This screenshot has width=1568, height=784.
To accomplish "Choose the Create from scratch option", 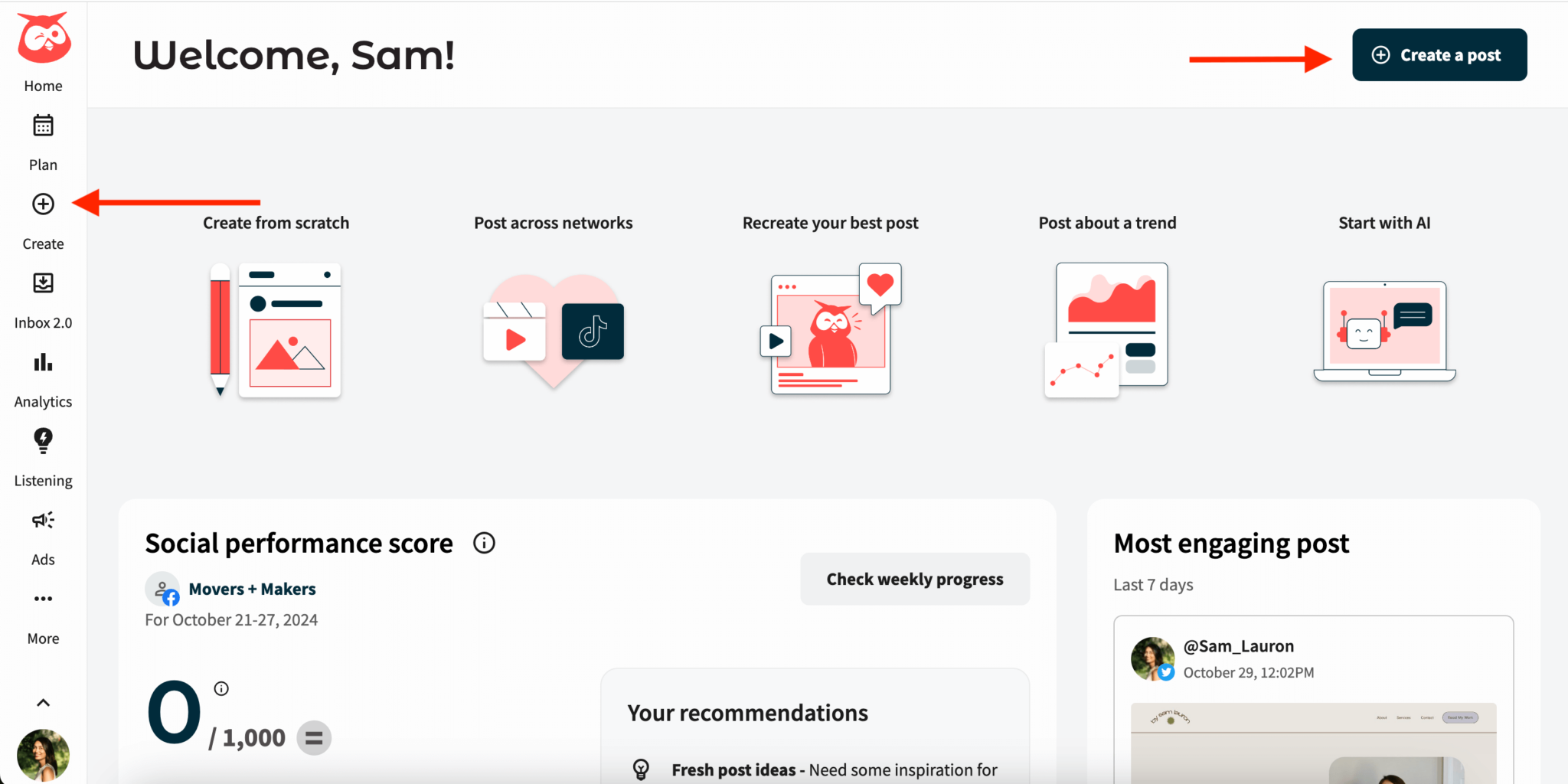I will tap(276, 329).
